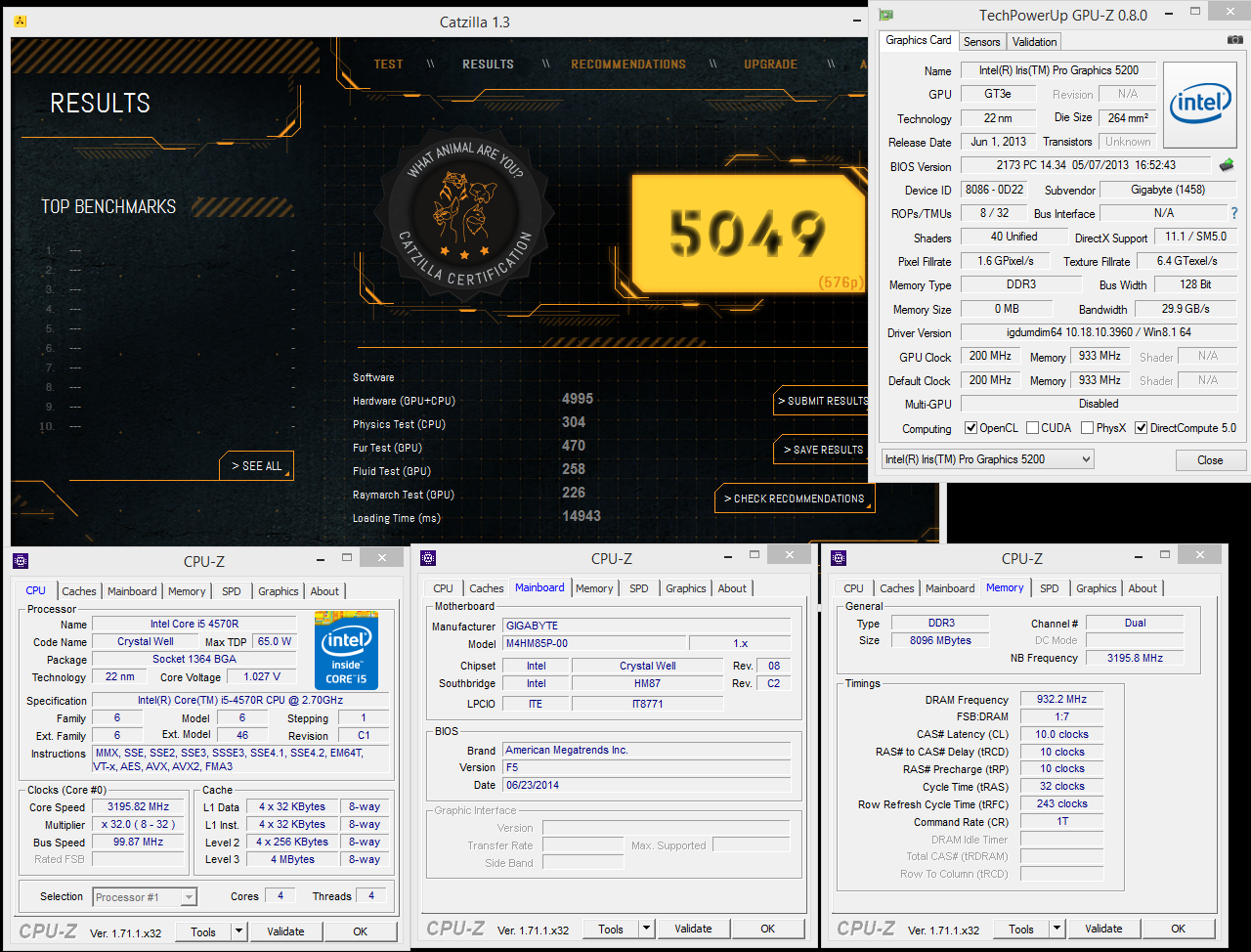This screenshot has height=952, width=1251.
Task: Click the Core Speed value 3195.82 MHz
Action: (x=138, y=807)
